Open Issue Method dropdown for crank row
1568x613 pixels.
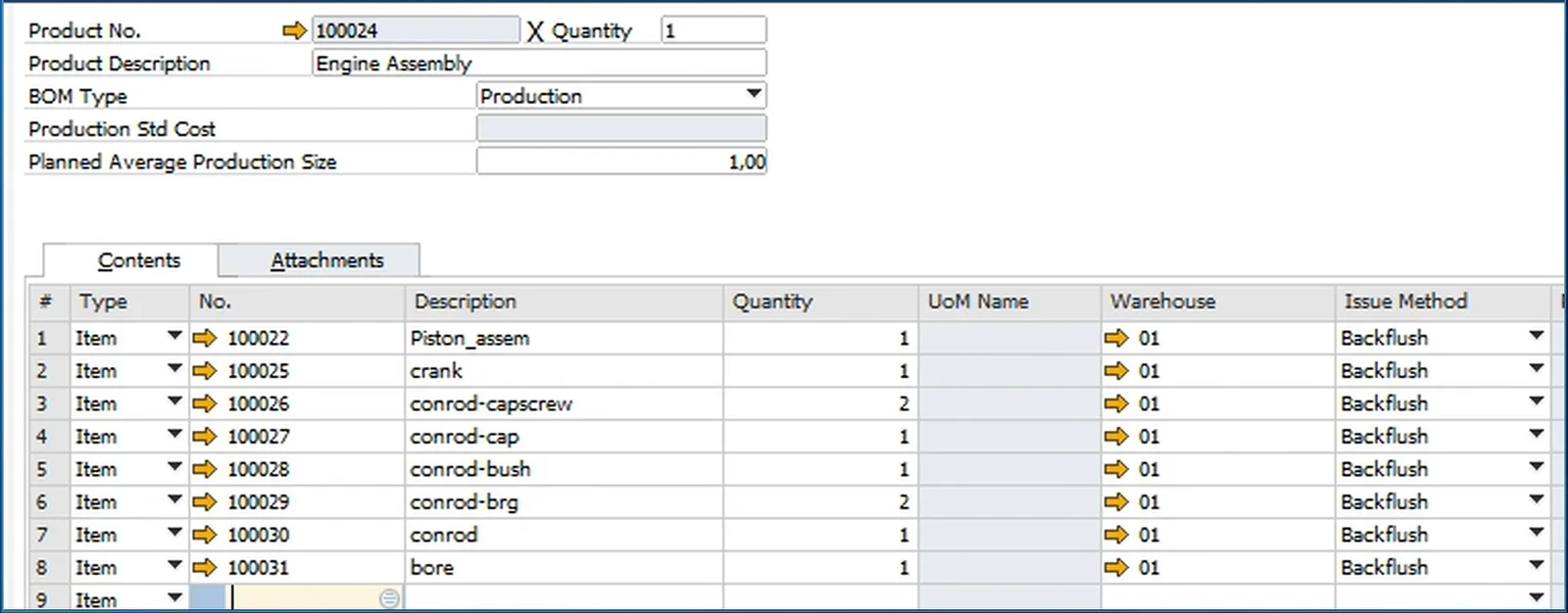tap(1536, 370)
